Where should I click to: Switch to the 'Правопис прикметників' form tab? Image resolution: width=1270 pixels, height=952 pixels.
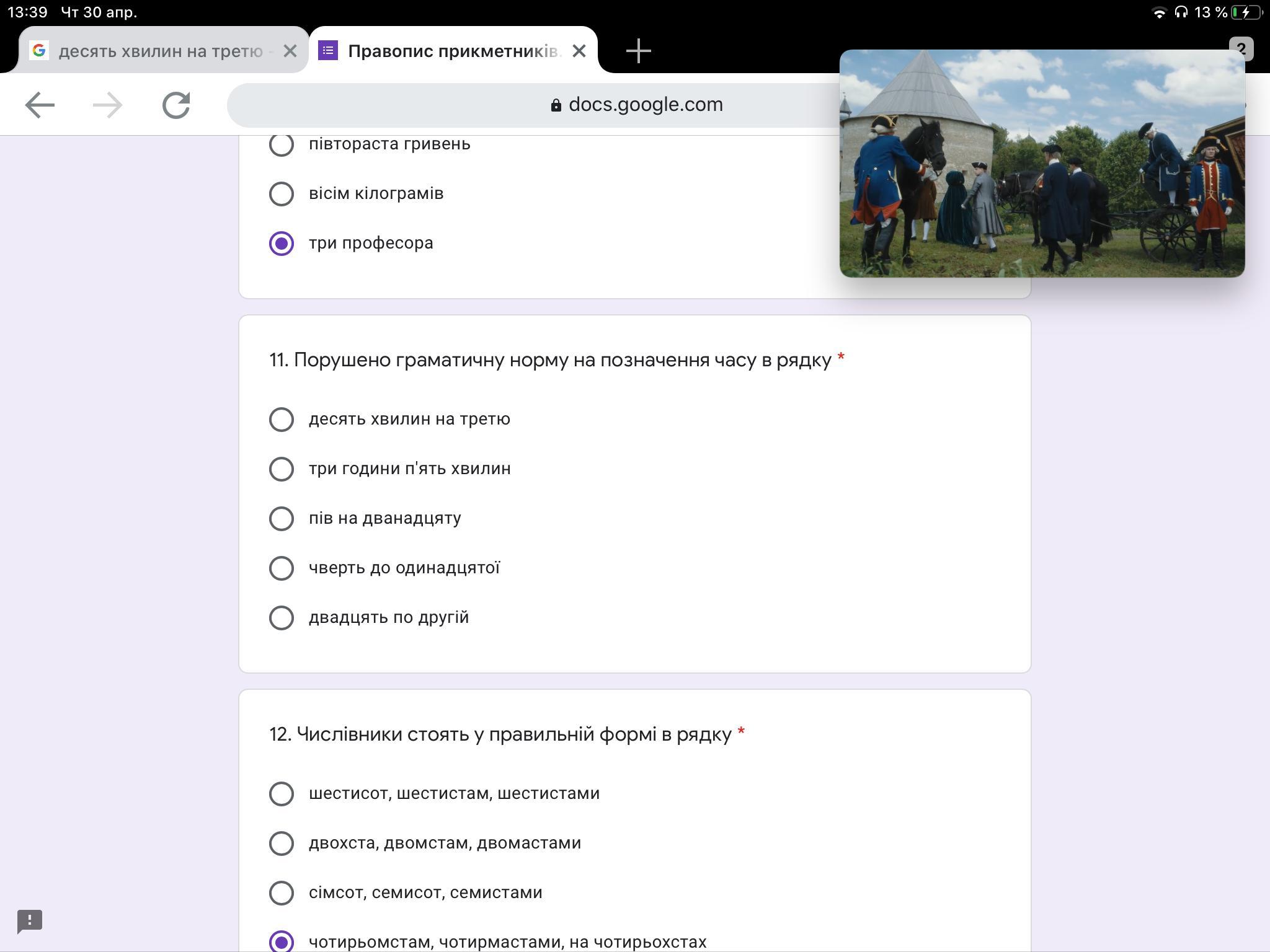point(453,51)
